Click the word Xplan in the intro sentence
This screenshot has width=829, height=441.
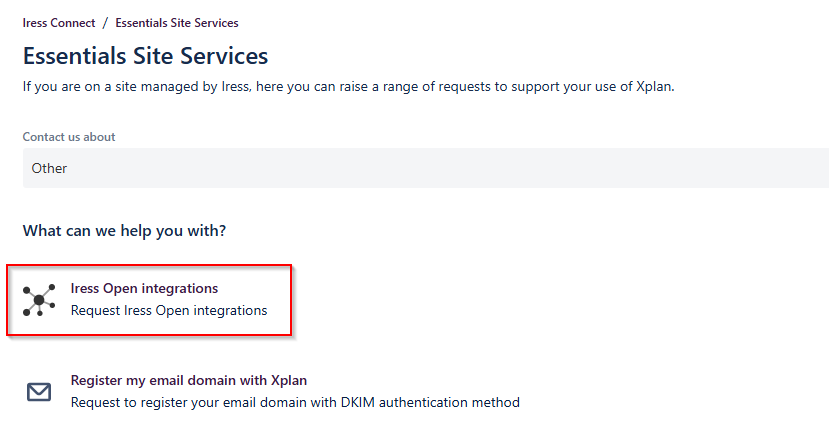pos(655,87)
